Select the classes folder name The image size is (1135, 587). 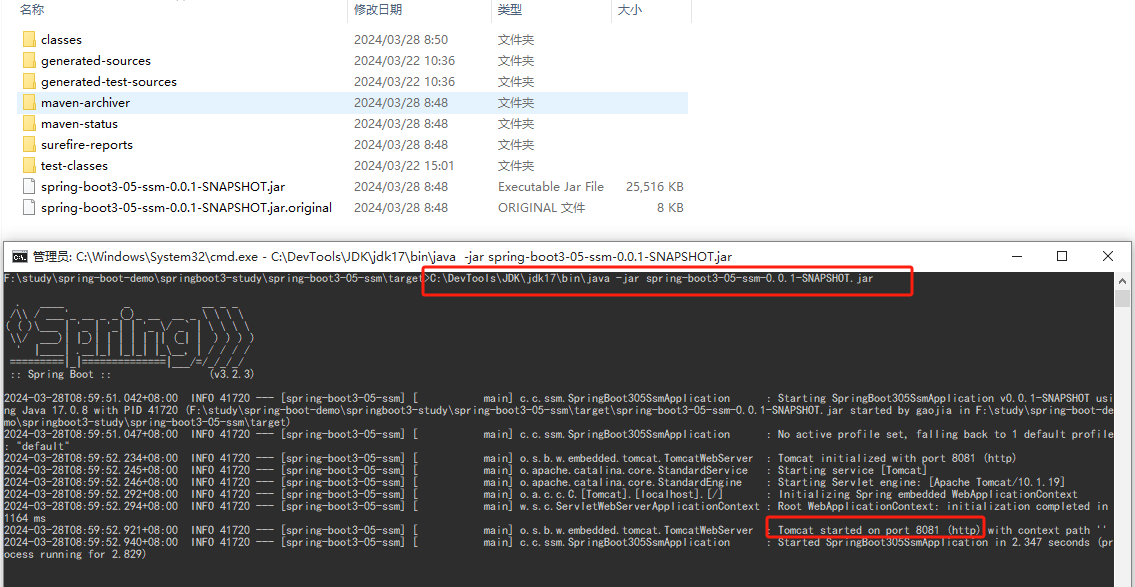62,40
